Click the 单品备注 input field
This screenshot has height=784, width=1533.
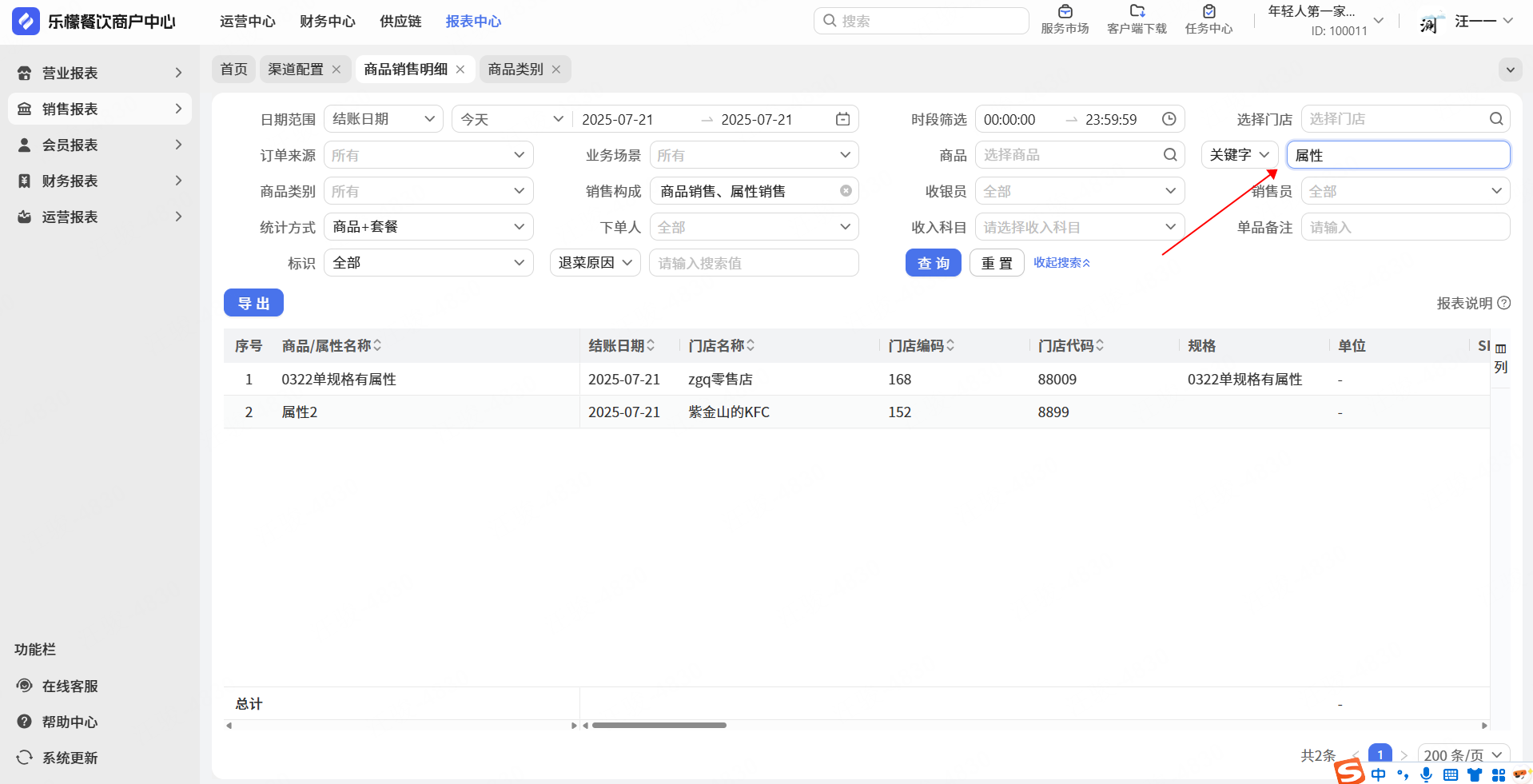pos(1406,227)
